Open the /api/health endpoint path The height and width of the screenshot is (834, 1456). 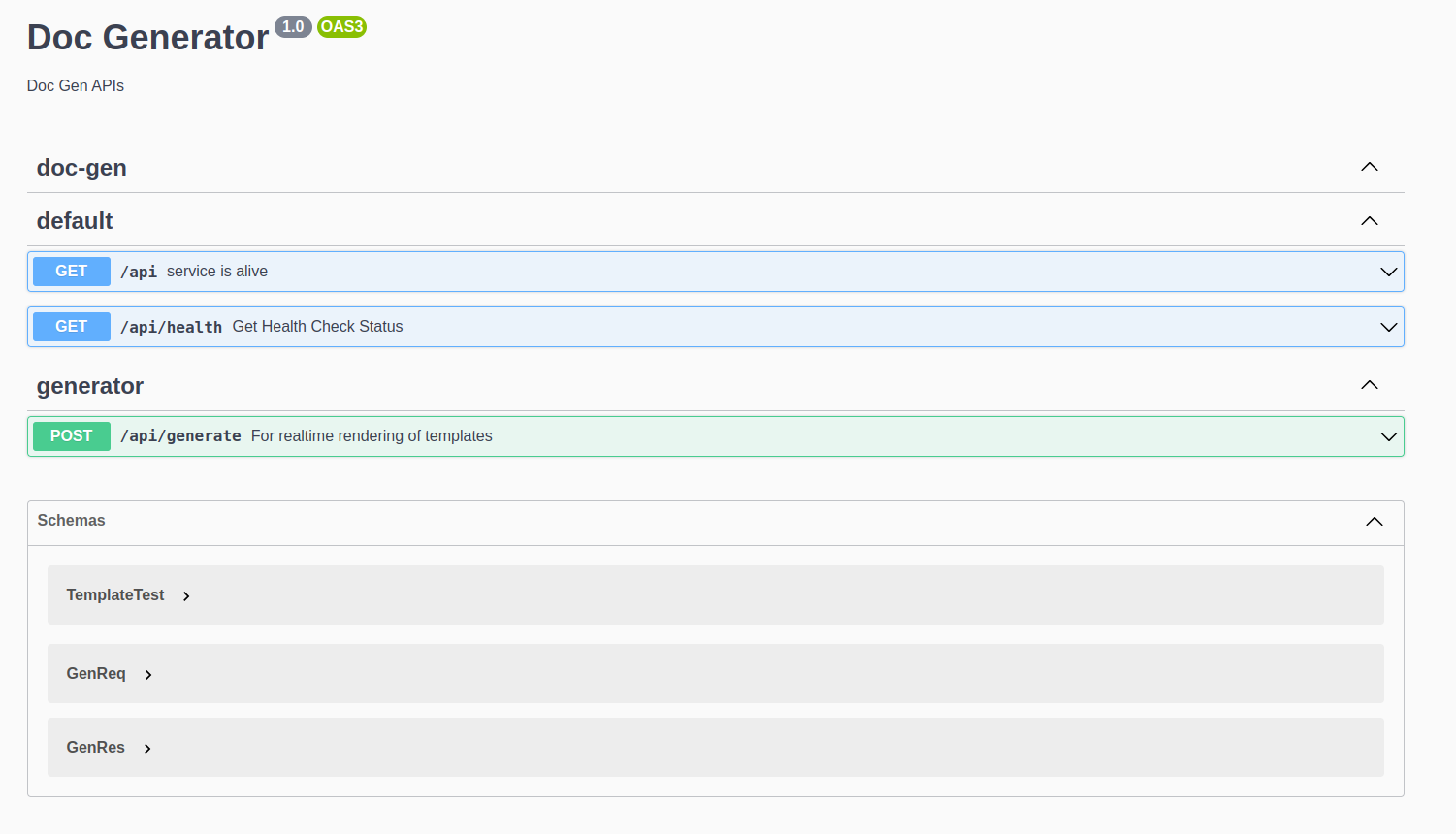tap(171, 328)
